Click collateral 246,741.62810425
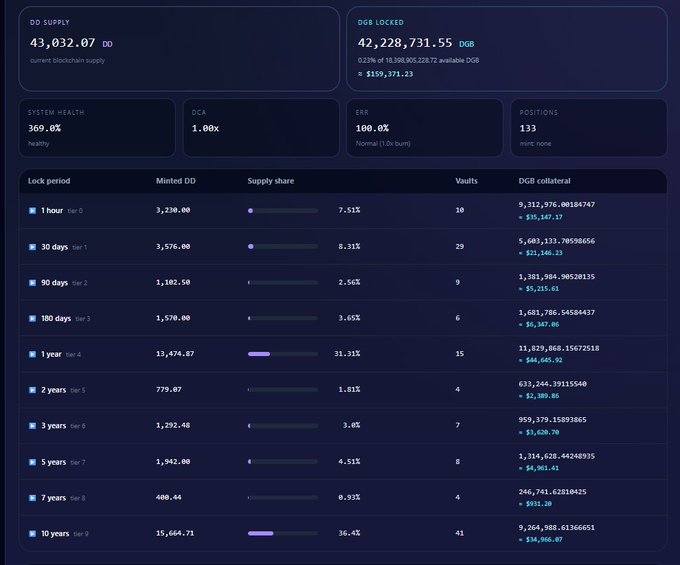This screenshot has height=565, width=680. click(552, 492)
